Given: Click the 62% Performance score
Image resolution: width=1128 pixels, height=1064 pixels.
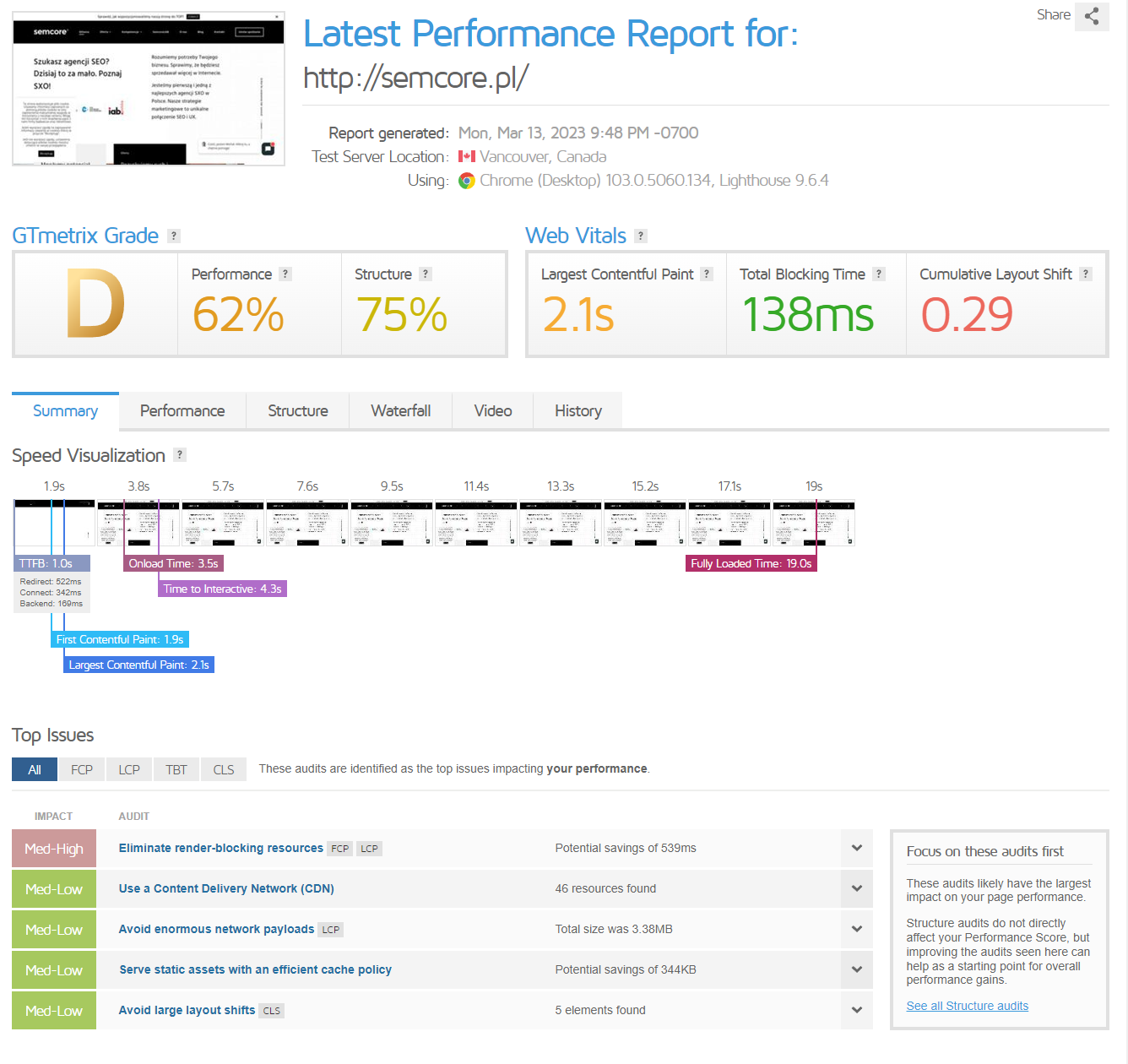Looking at the screenshot, I should click(x=238, y=315).
